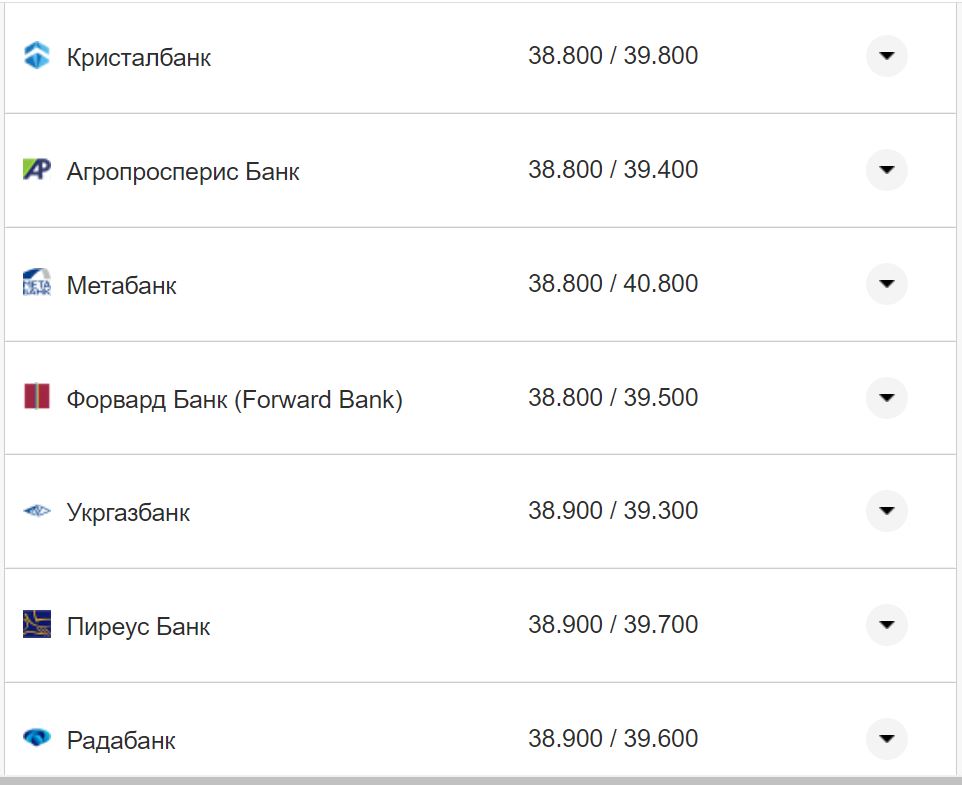Expand the Кристалбанк row details

coord(886,56)
